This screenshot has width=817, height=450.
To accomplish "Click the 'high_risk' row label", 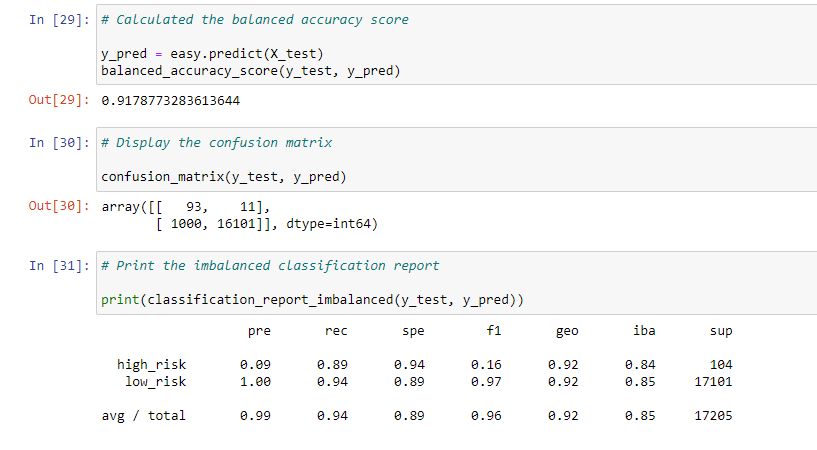I will point(151,365).
